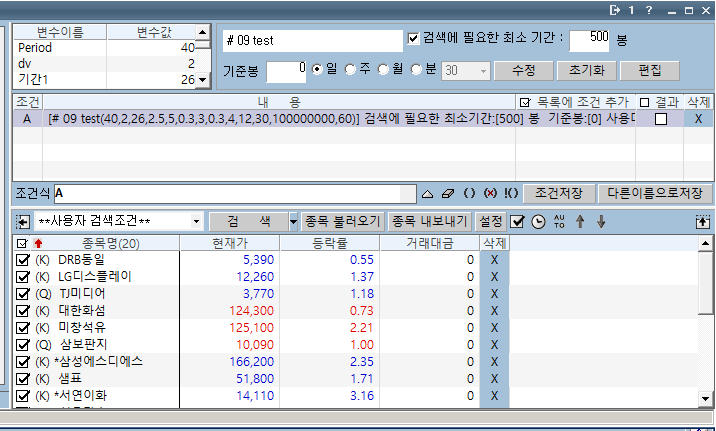716x431 pixels.
Task: Delete DRB동일 row with its X
Action: pyautogui.click(x=494, y=260)
